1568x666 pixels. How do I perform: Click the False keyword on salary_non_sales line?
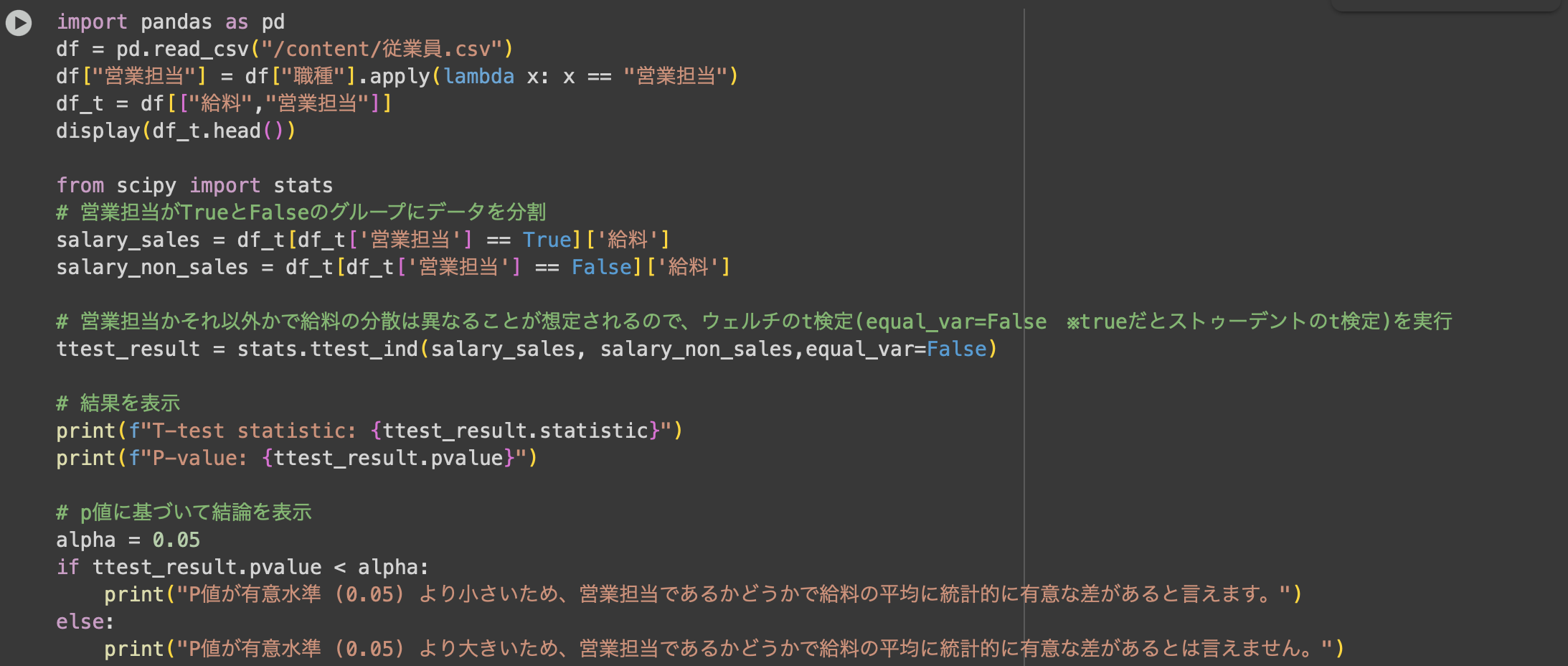601,266
